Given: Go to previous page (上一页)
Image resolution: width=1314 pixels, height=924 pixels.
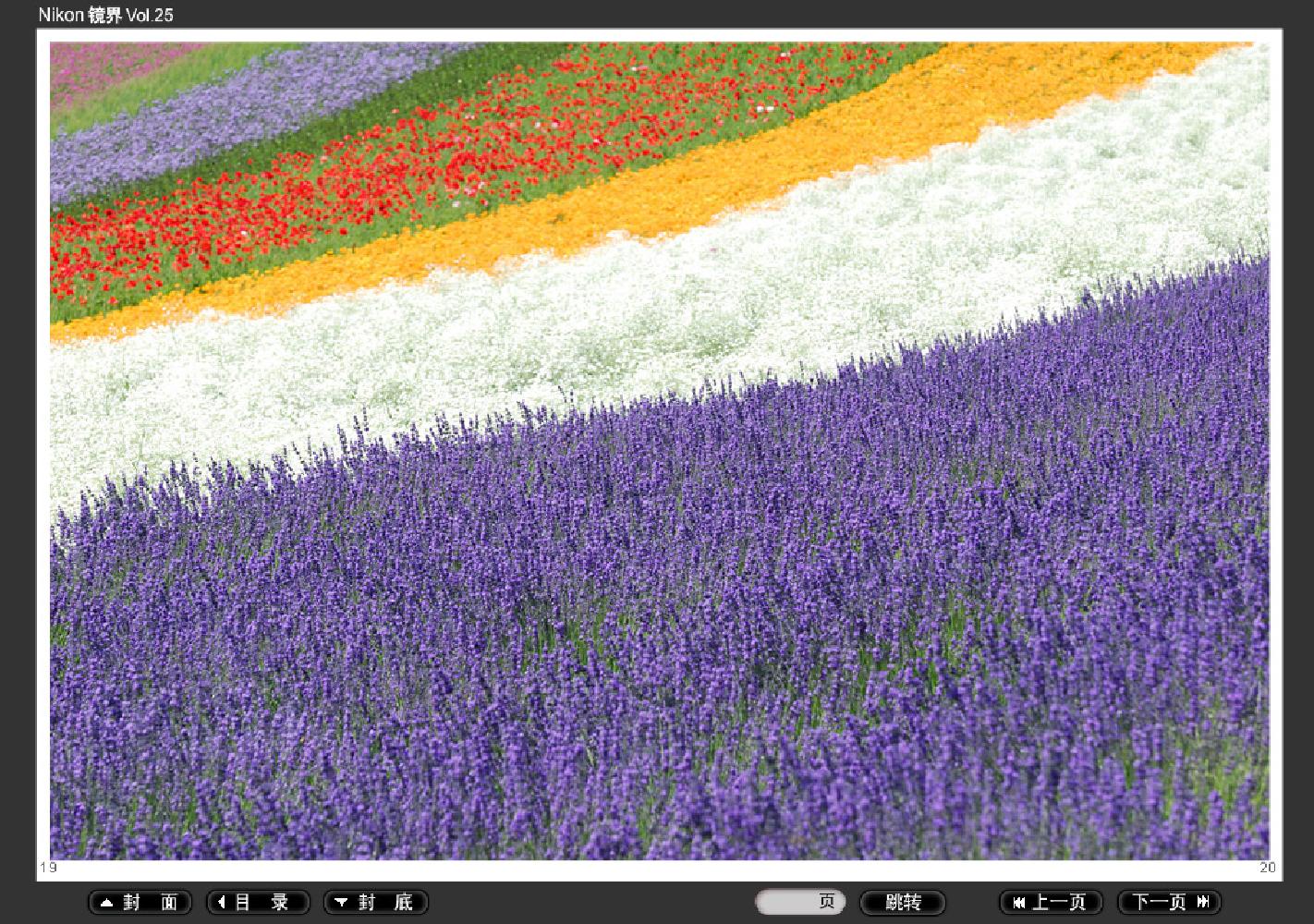Looking at the screenshot, I should (x=1051, y=902).
